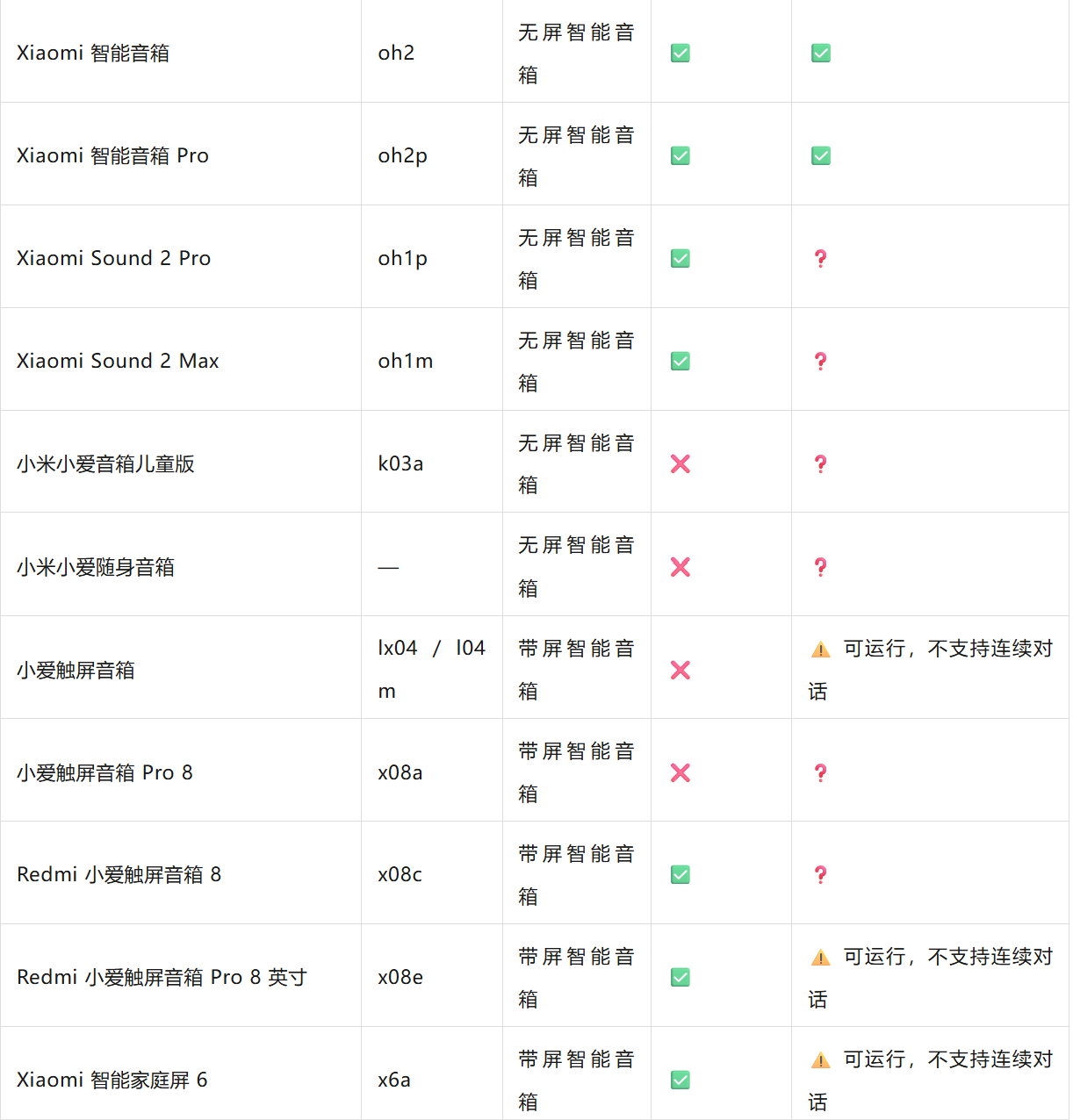Viewport: 1073px width, 1120px height.
Task: Click the red question mark for Xiaomi Sound 2 Pro
Action: click(x=821, y=259)
